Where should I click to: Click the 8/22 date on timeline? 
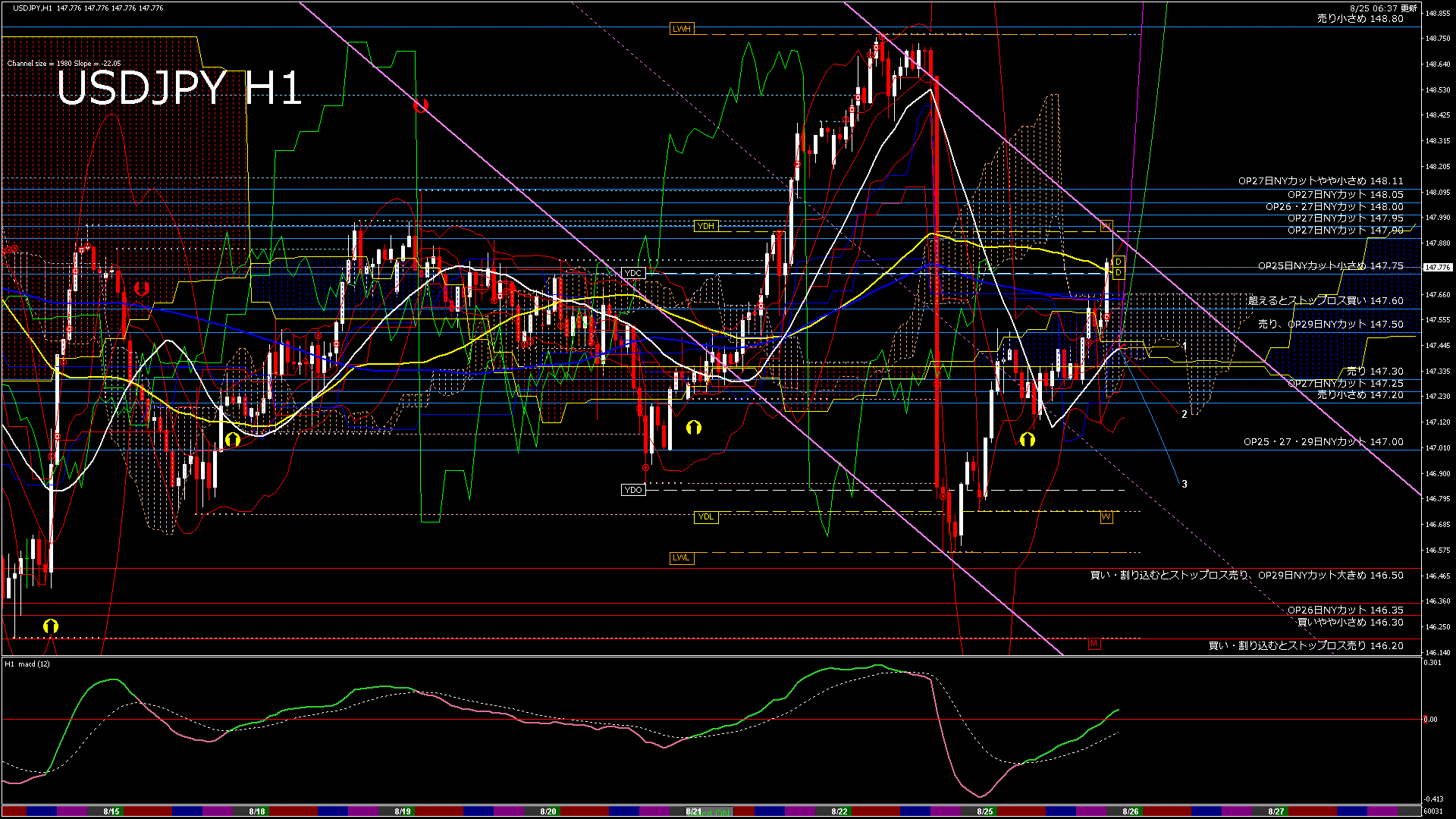coord(839,811)
